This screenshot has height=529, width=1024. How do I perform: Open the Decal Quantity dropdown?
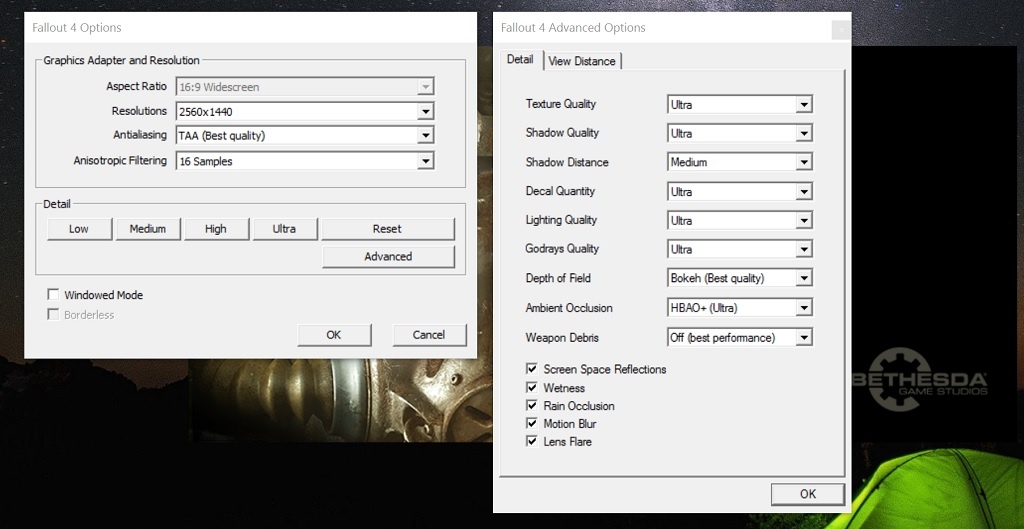(x=740, y=192)
